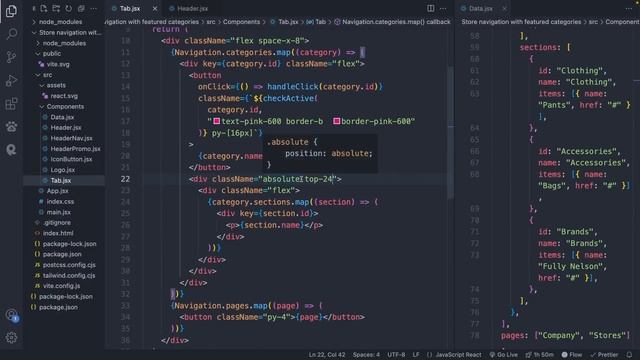Open Header.jsx in the file tree
The height and width of the screenshot is (360, 640).
pyautogui.click(x=66, y=128)
